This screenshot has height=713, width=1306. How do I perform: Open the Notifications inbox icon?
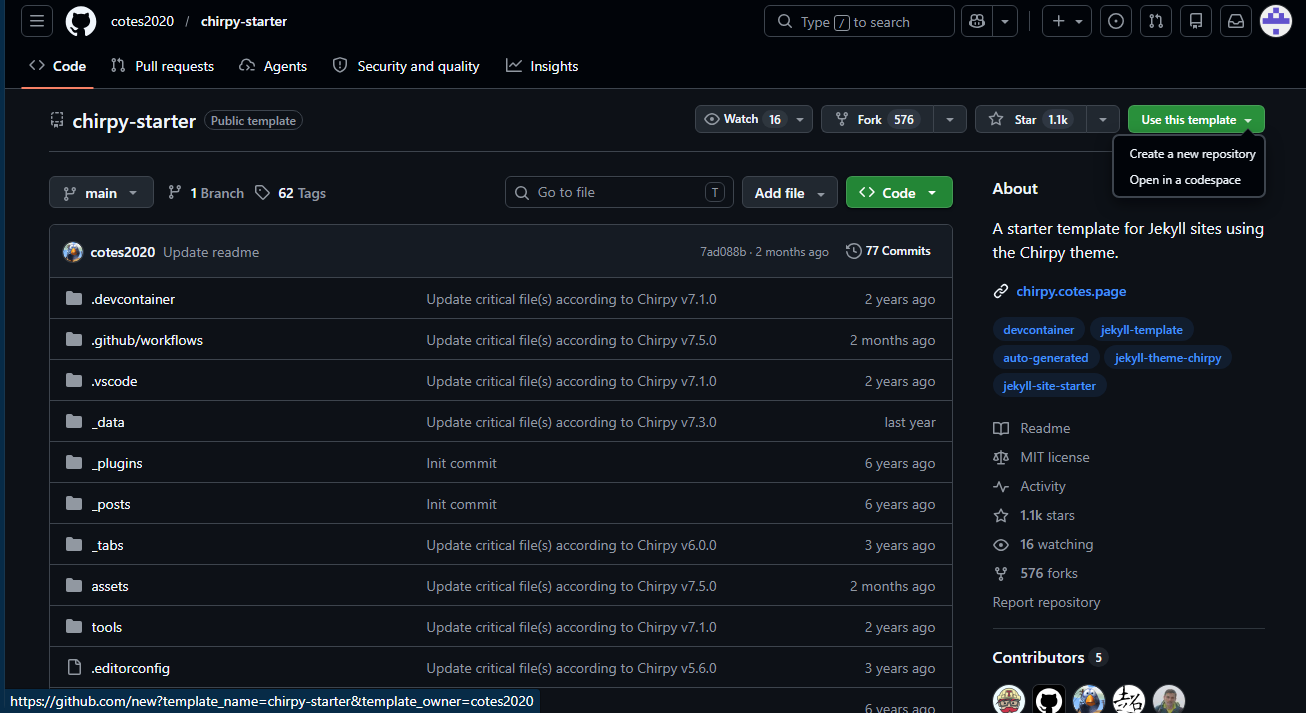[x=1236, y=21]
